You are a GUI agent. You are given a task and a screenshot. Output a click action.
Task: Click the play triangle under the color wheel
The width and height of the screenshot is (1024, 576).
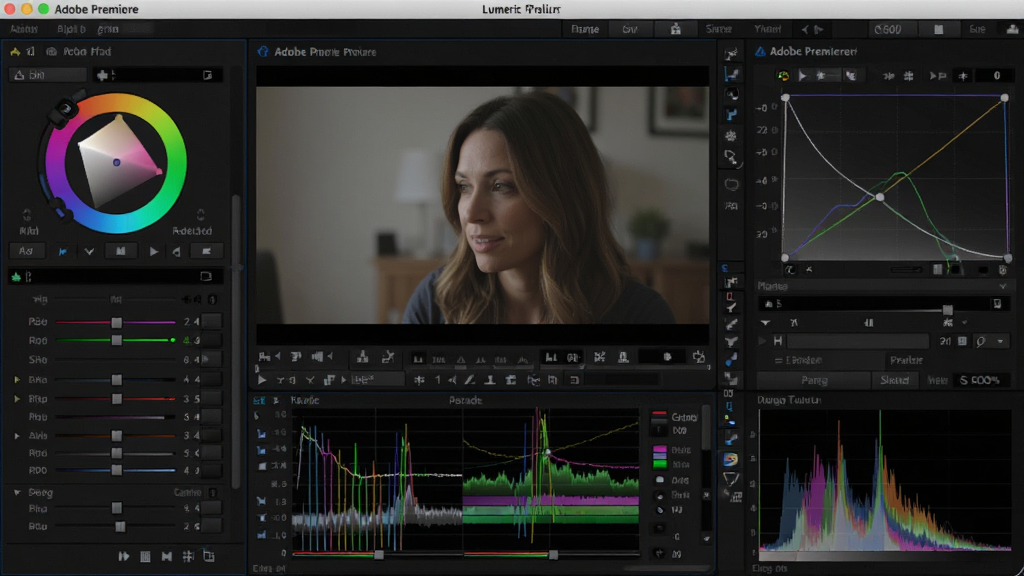tap(153, 251)
